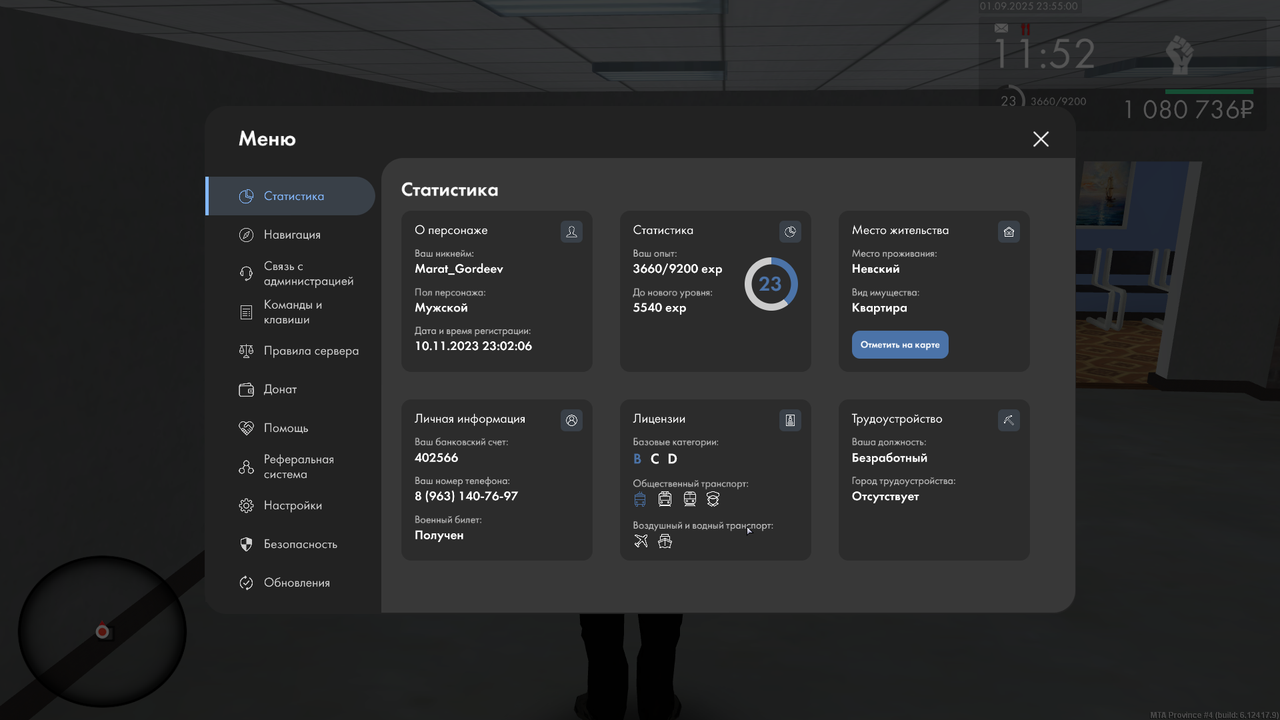Click the pie chart icon in Статистика card

(x=790, y=232)
